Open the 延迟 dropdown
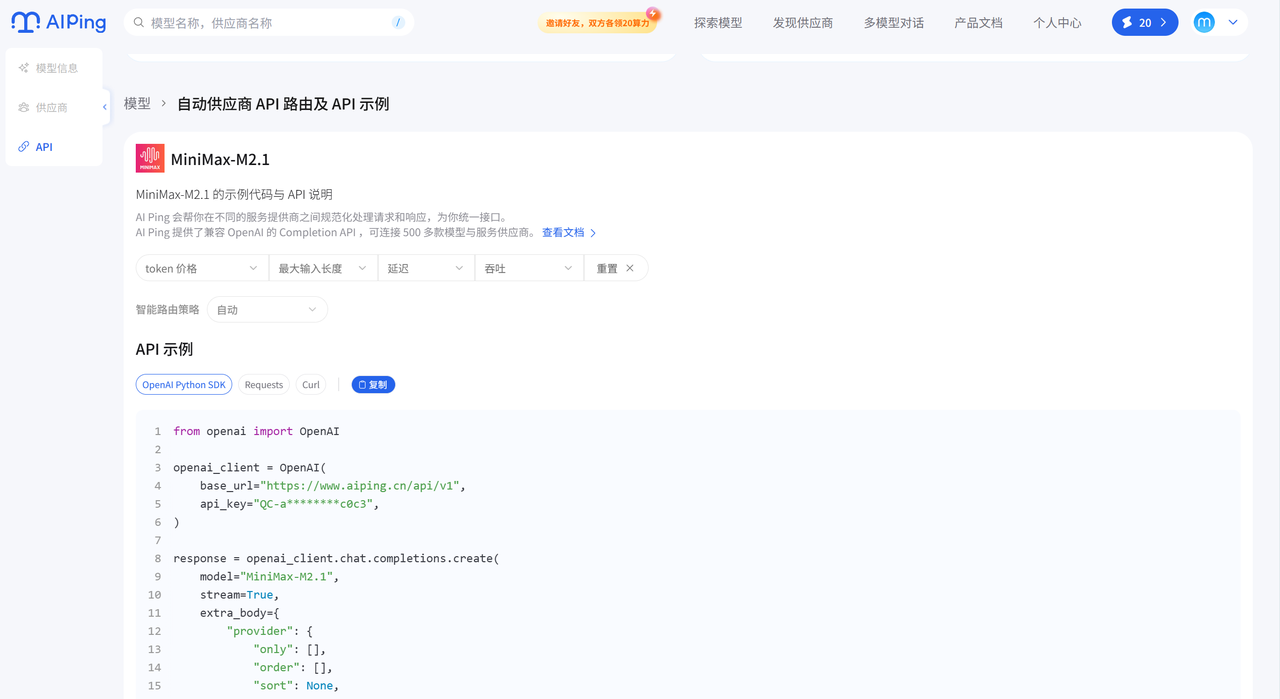 point(426,268)
